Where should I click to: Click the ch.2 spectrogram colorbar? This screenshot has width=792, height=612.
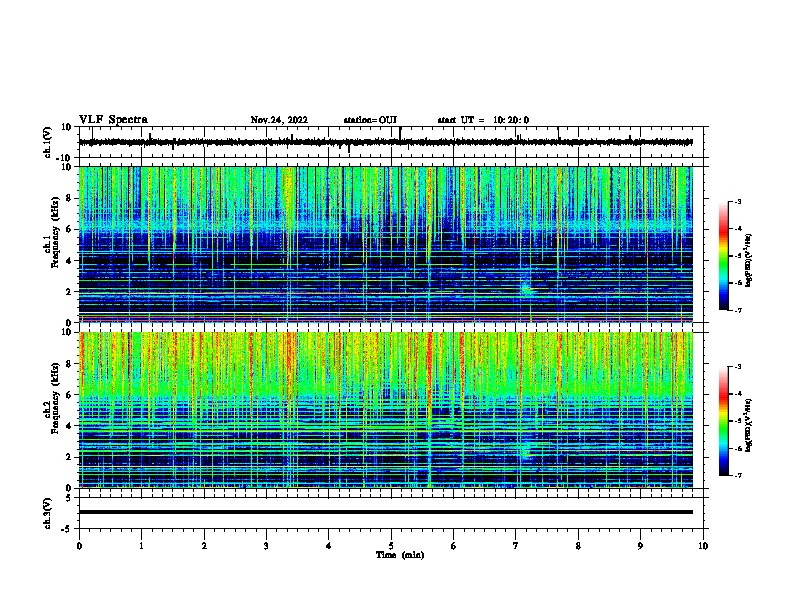(724, 421)
